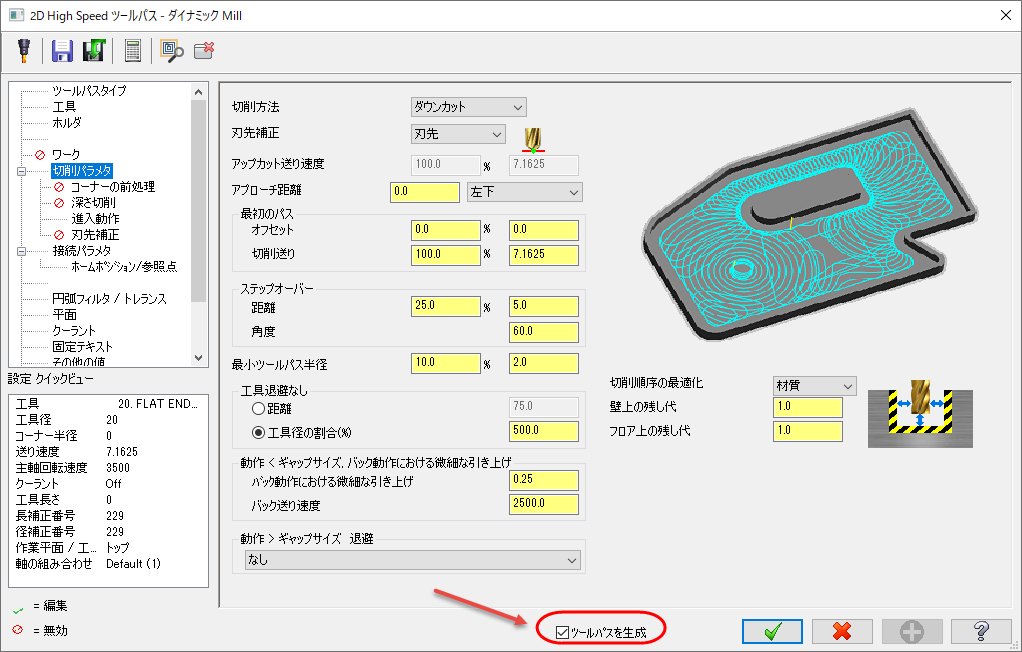Click the disable-toolpath red X toolbar icon
1022x652 pixels.
[x=204, y=50]
